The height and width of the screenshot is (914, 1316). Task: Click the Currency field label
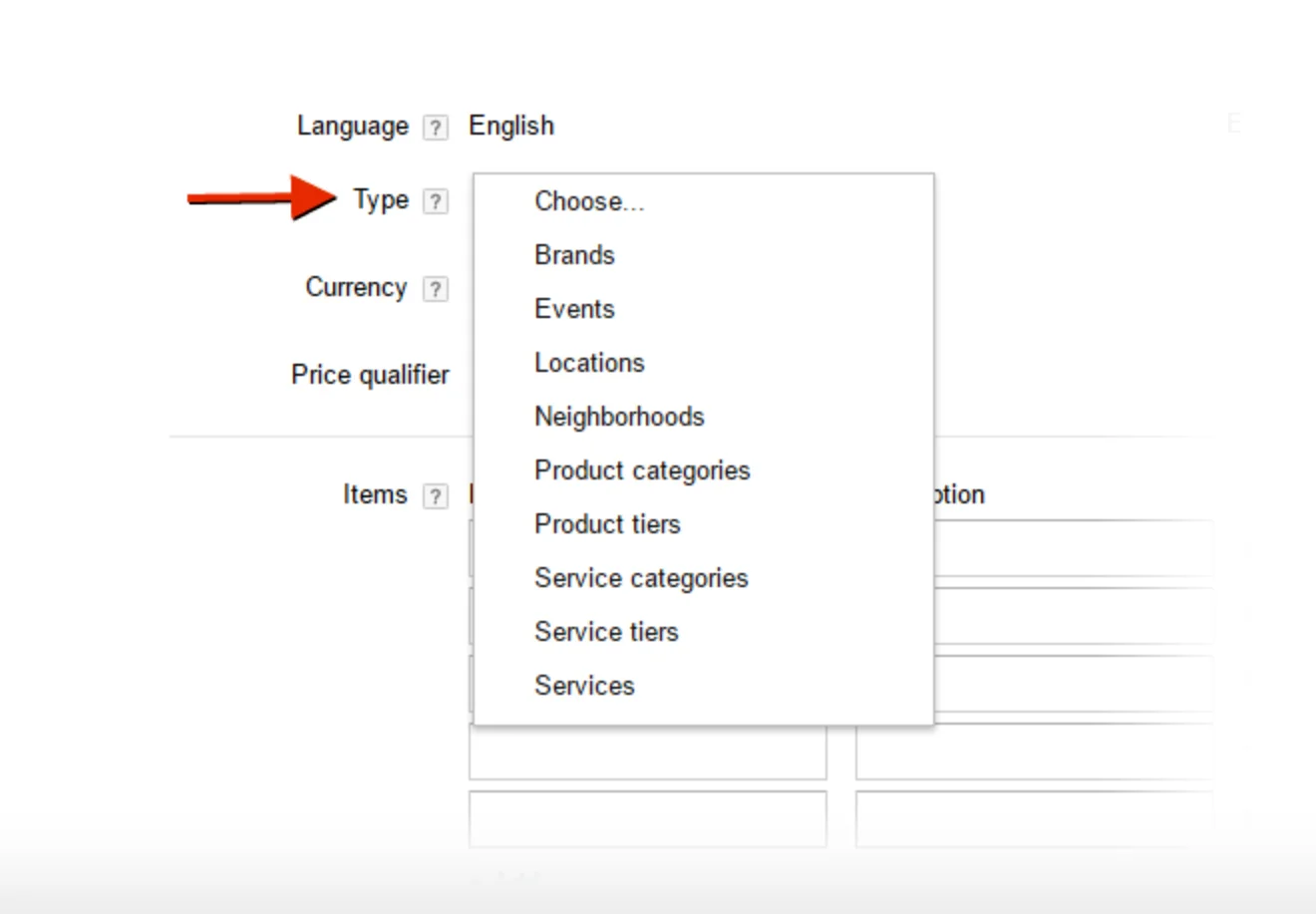(x=356, y=287)
